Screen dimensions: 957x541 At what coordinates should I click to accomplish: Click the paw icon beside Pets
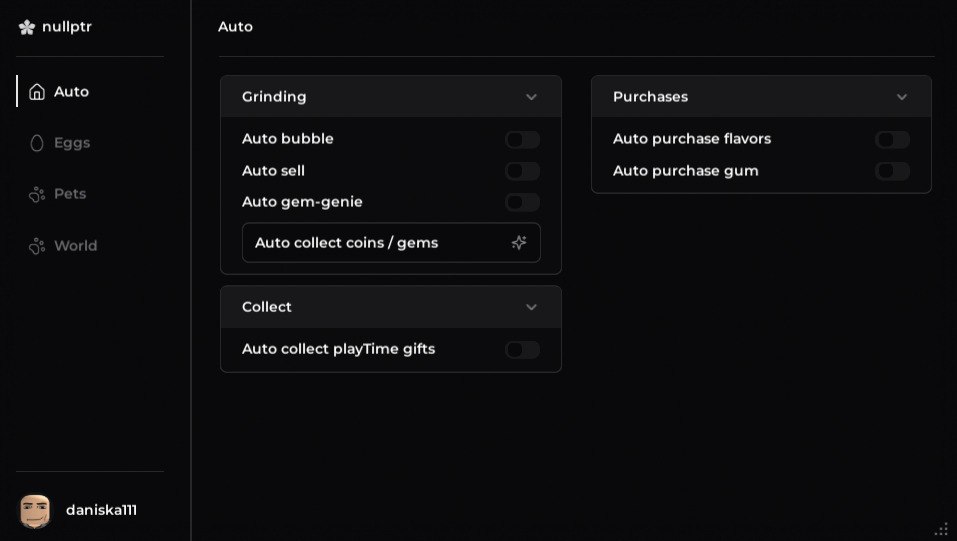click(37, 194)
